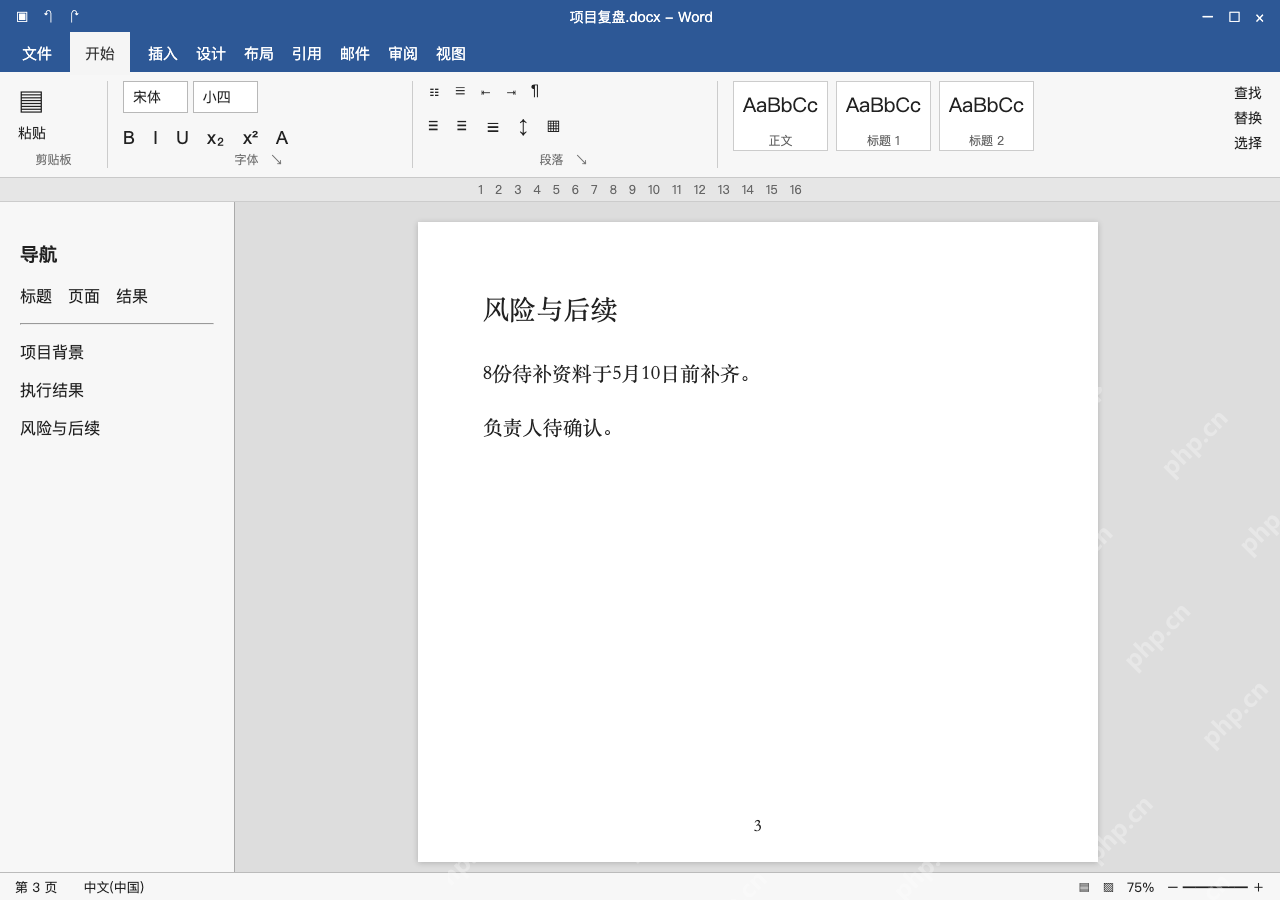
Task: Toggle superscript formatting
Action: [250, 138]
